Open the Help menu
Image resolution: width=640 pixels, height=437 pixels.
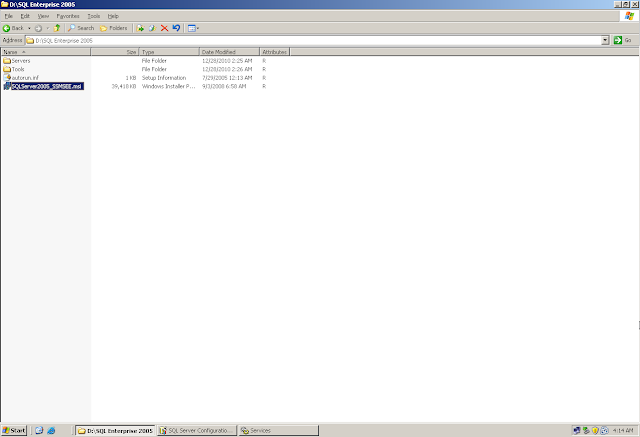[113, 16]
